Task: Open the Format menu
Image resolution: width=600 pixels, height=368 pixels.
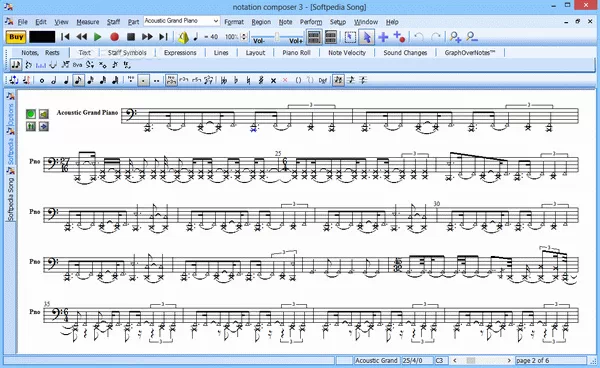Action: (x=234, y=22)
